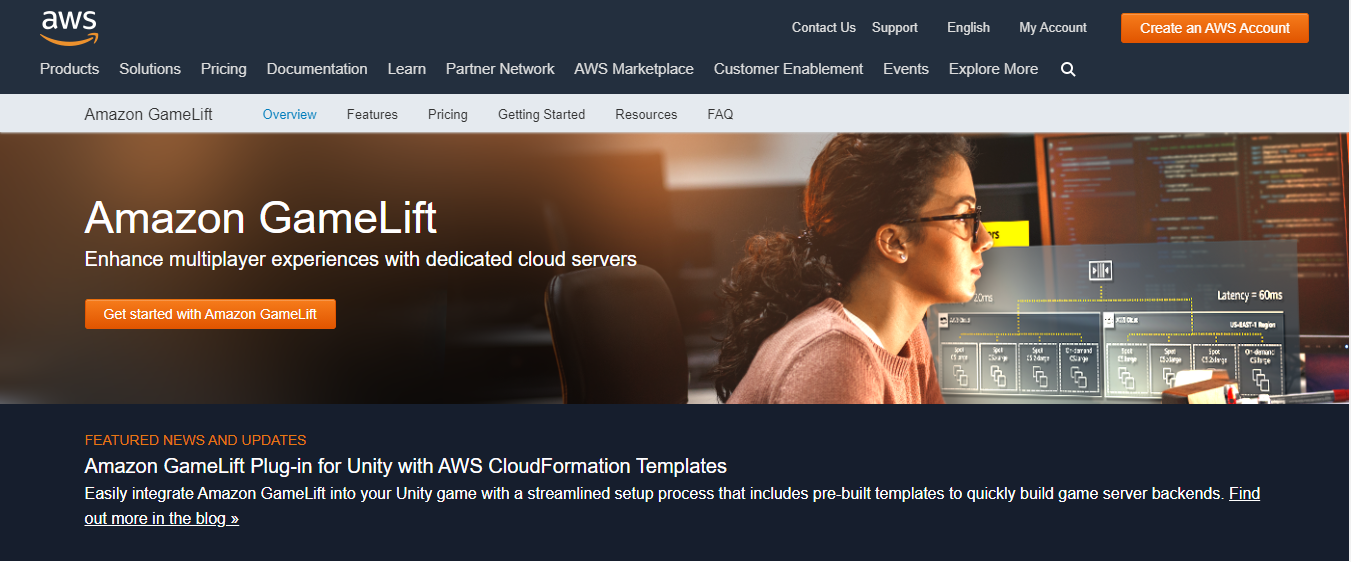
Task: Go to Pricing in the top navigation bar
Action: (x=224, y=69)
